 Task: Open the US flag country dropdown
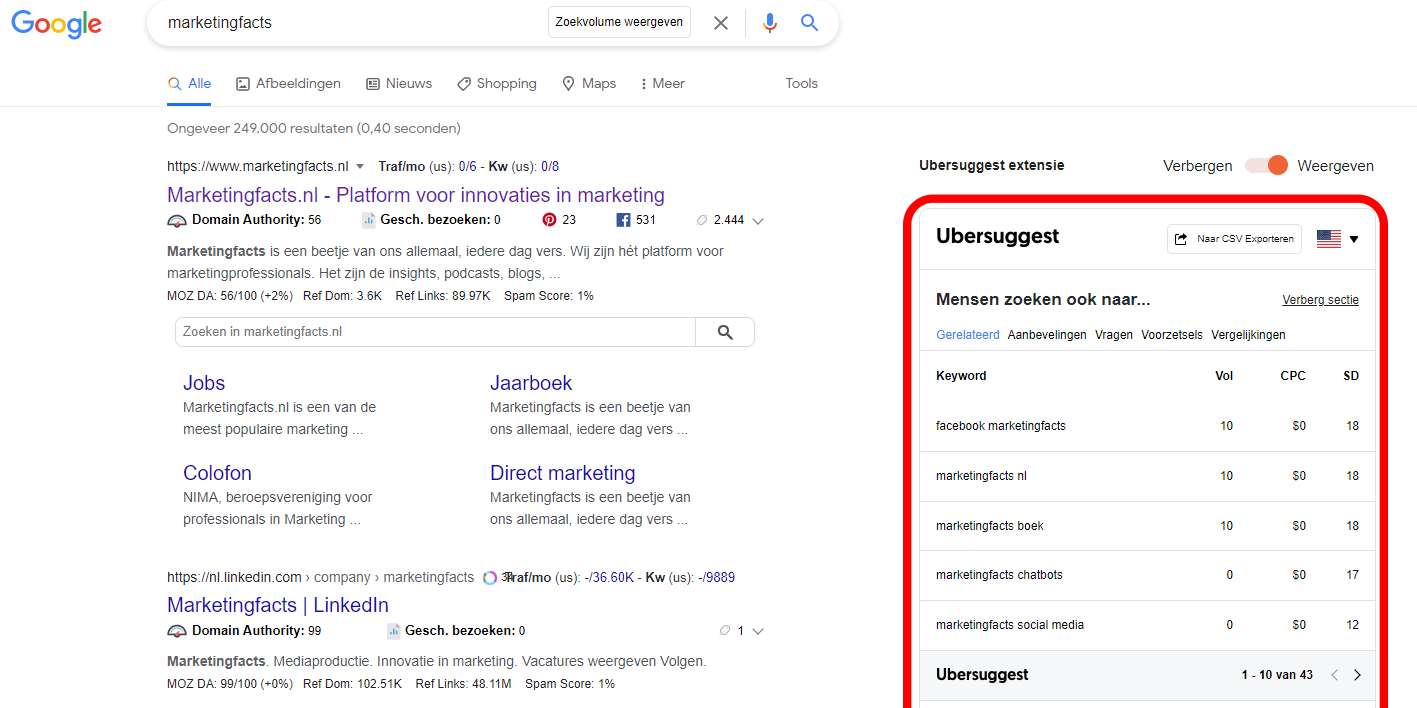click(x=1338, y=239)
